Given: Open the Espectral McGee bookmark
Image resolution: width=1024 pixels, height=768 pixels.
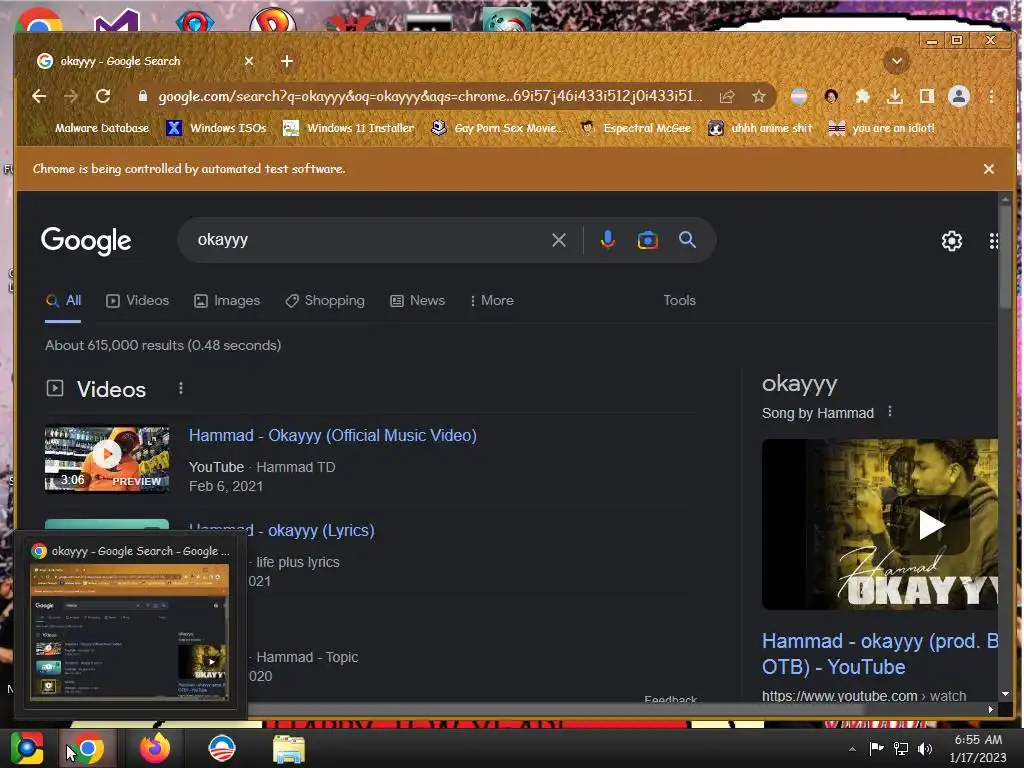Looking at the screenshot, I should pyautogui.click(x=635, y=128).
